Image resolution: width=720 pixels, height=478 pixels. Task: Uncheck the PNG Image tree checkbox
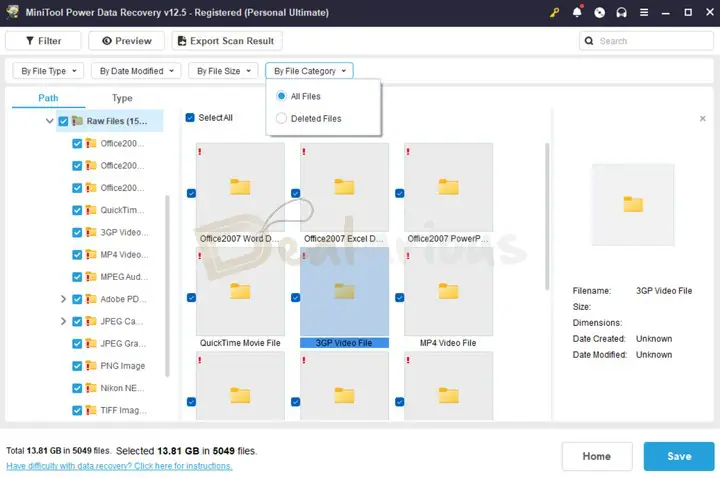click(x=78, y=366)
